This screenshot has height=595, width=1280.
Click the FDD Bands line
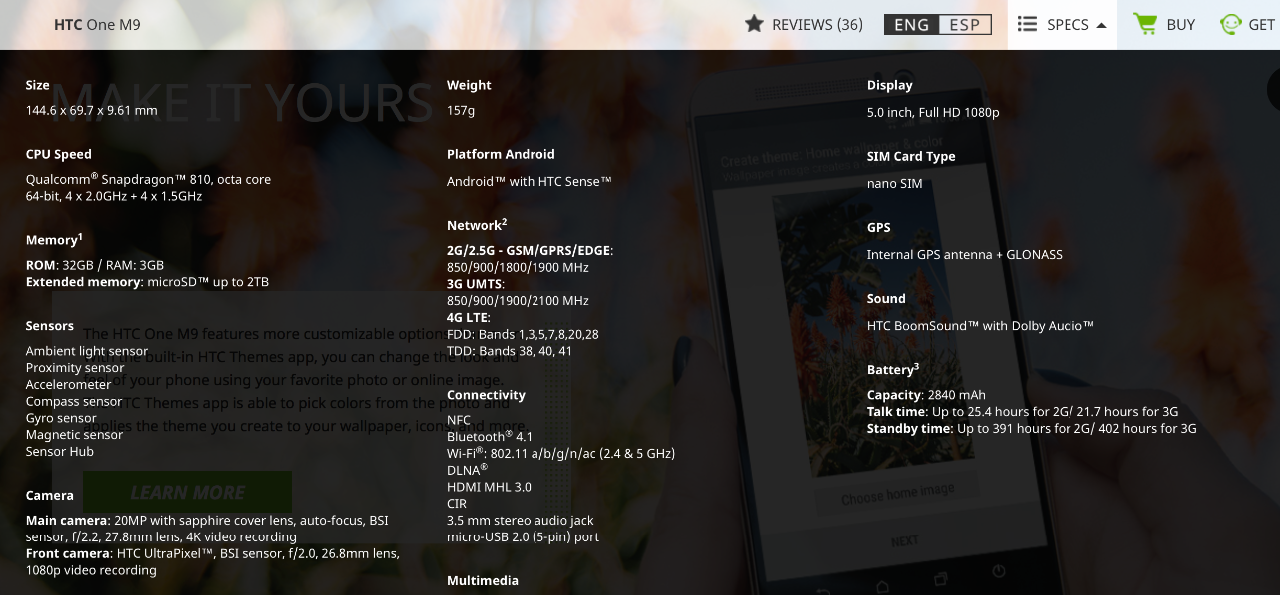(x=523, y=334)
